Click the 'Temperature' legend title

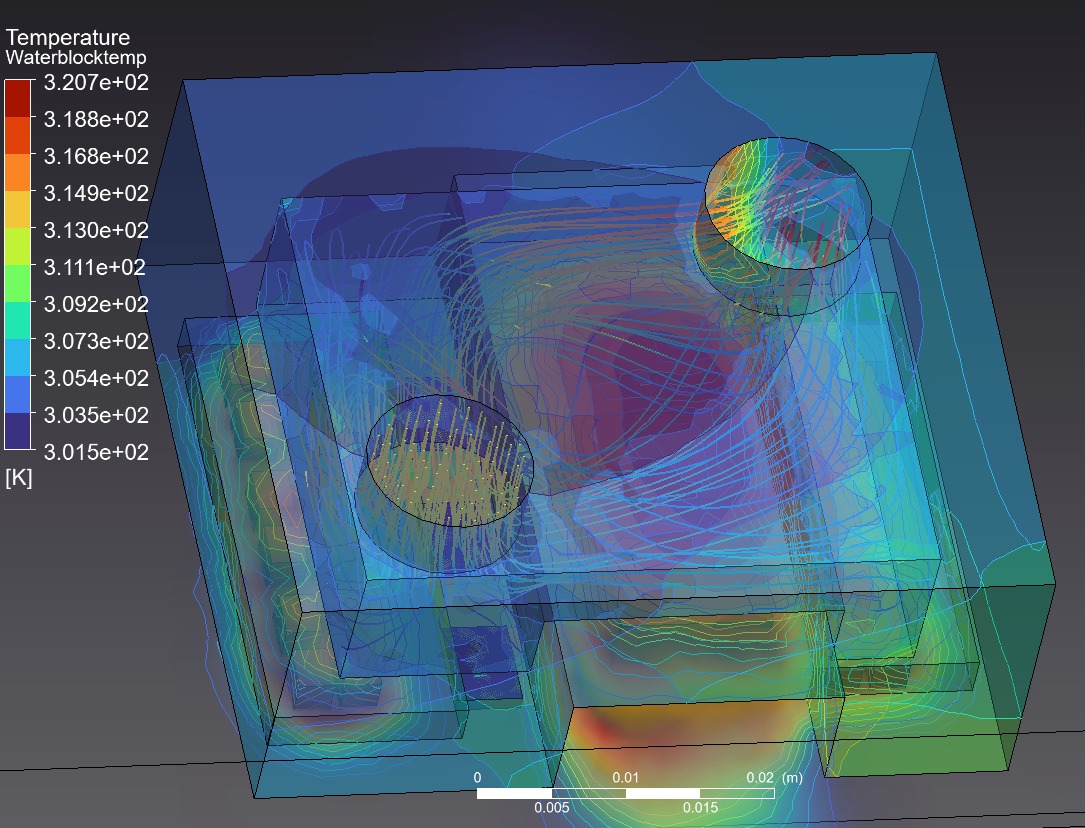tap(68, 37)
